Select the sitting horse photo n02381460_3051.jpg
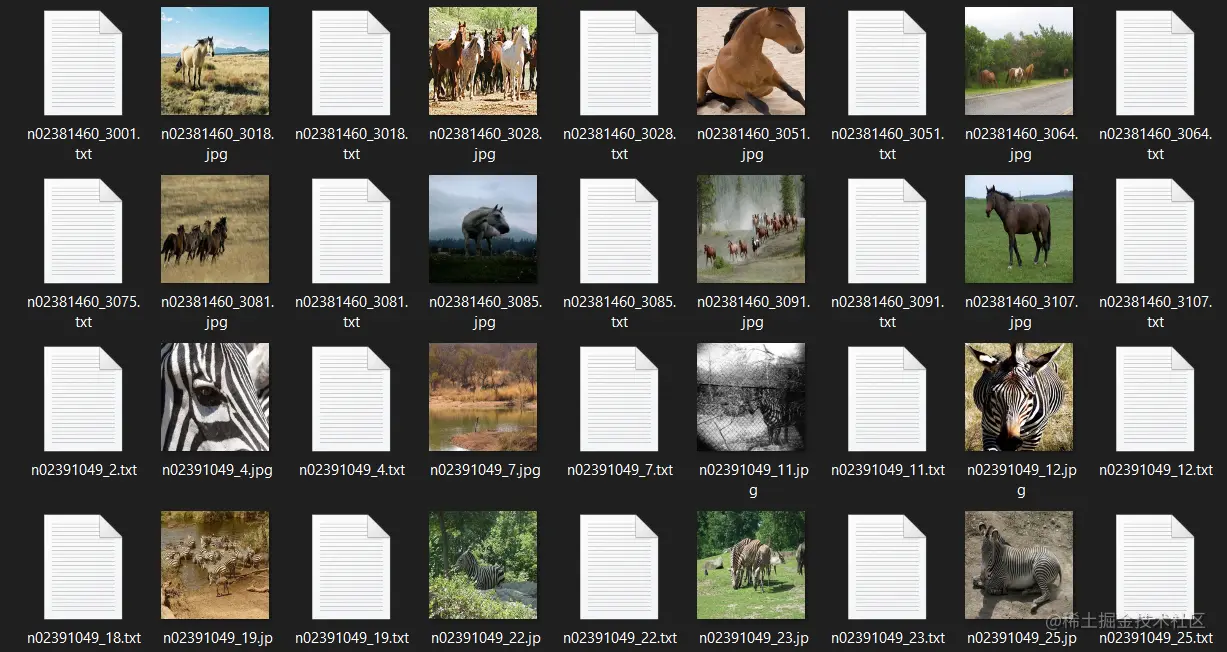The width and height of the screenshot is (1227, 652). coord(751,60)
